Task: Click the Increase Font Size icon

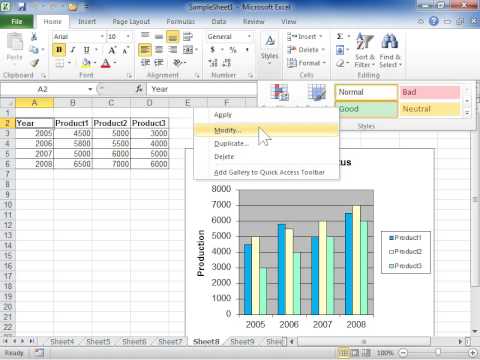Action: [x=112, y=50]
